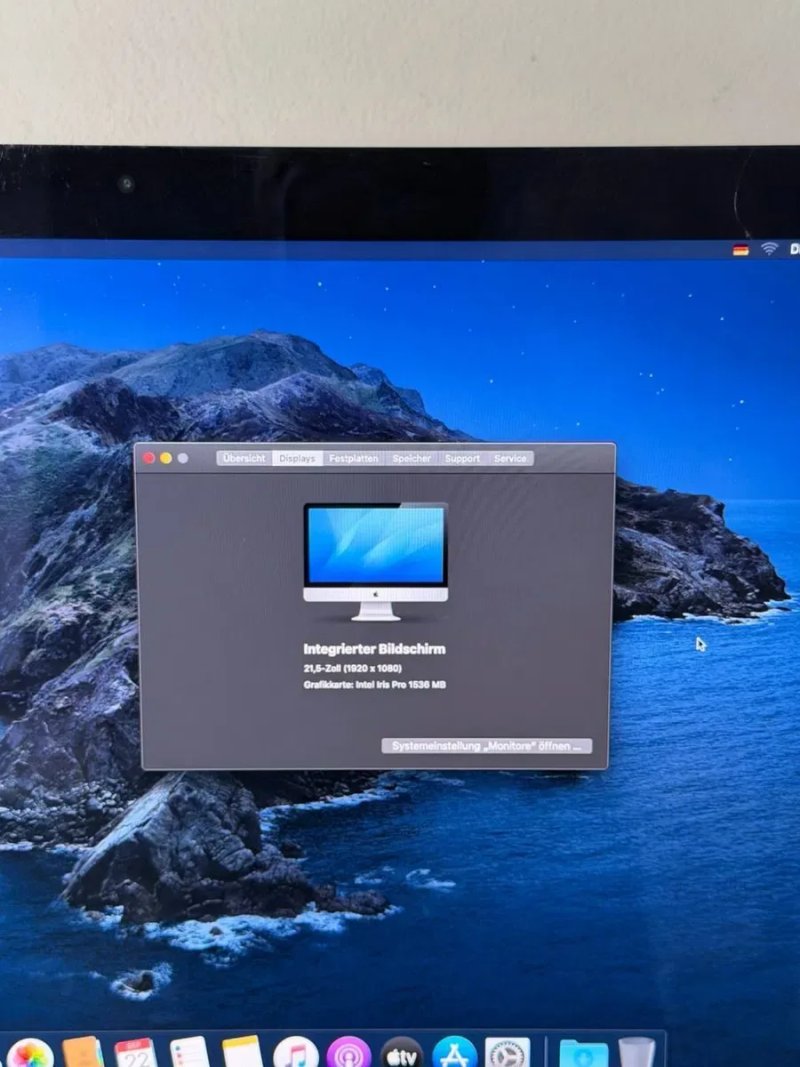Switch to the Übersicht tab
The width and height of the screenshot is (800, 1067).
coord(244,459)
